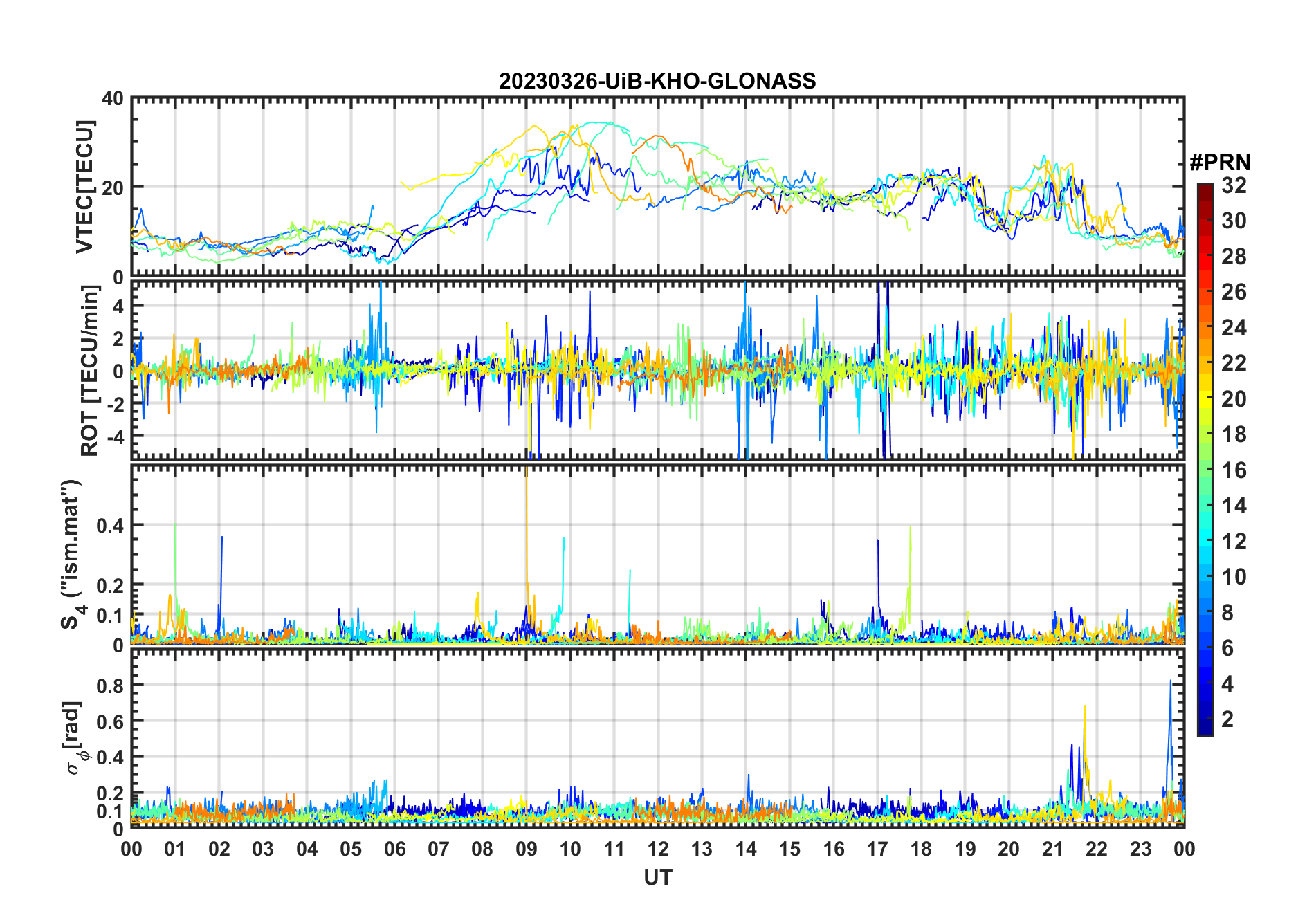Image resolution: width=1316 pixels, height=920 pixels.
Task: Click the 0.8 tick on sigma-phi axis
Action: click(111, 686)
